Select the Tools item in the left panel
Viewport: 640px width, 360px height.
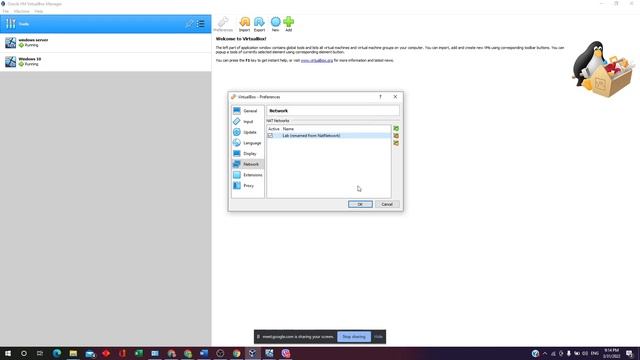(x=106, y=24)
